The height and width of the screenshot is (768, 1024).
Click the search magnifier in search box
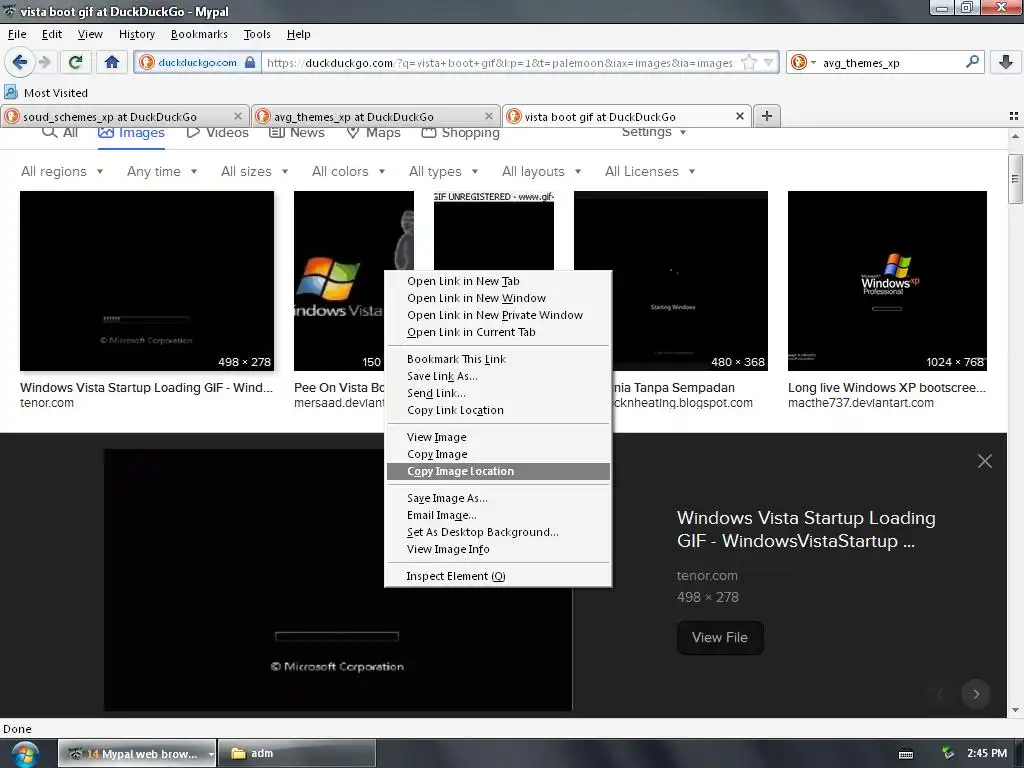[972, 62]
